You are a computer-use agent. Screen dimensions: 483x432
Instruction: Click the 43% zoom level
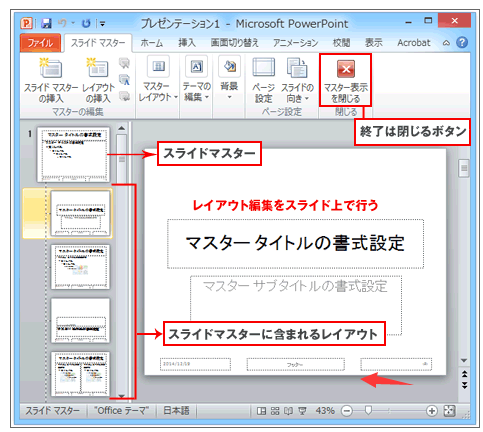[x=325, y=411]
